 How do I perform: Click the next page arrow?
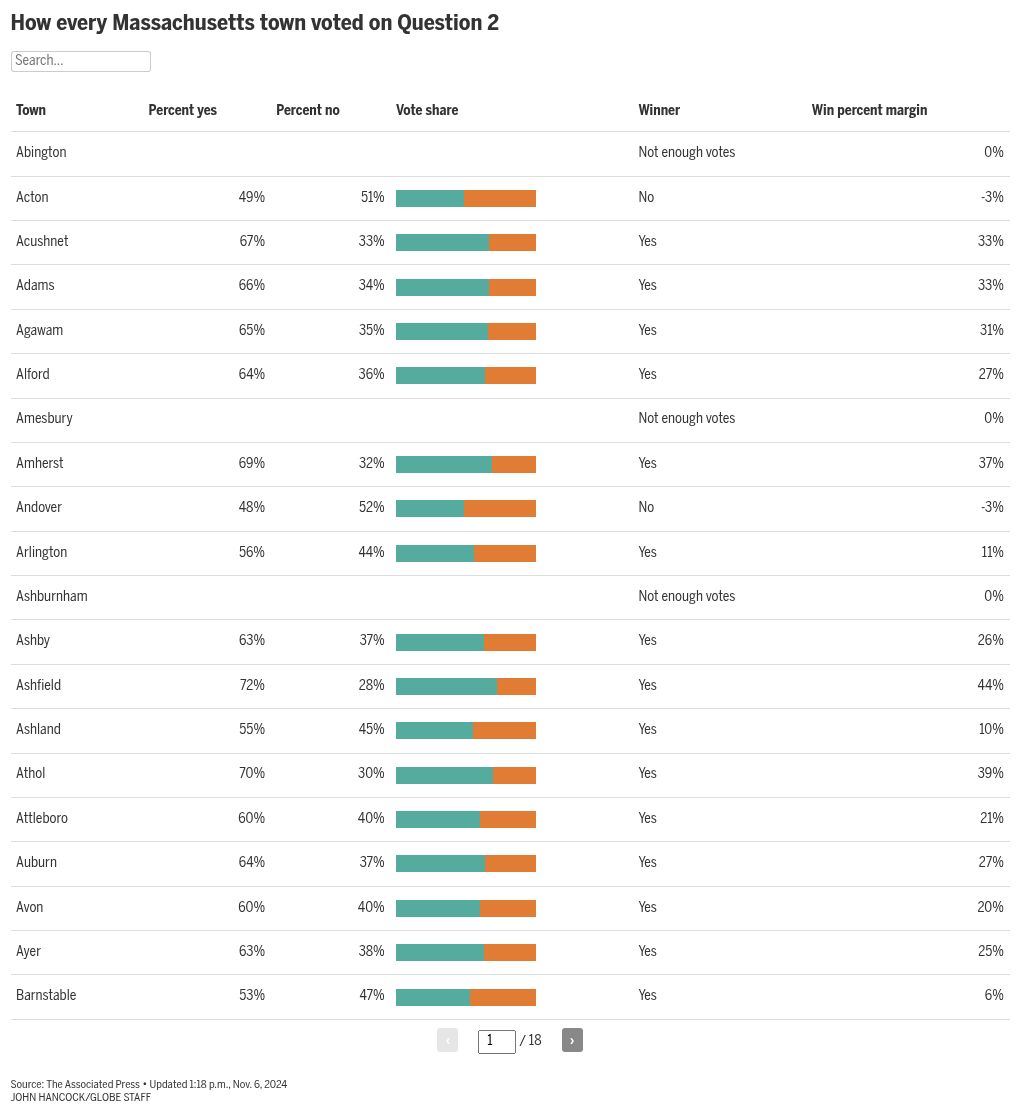pos(571,1040)
